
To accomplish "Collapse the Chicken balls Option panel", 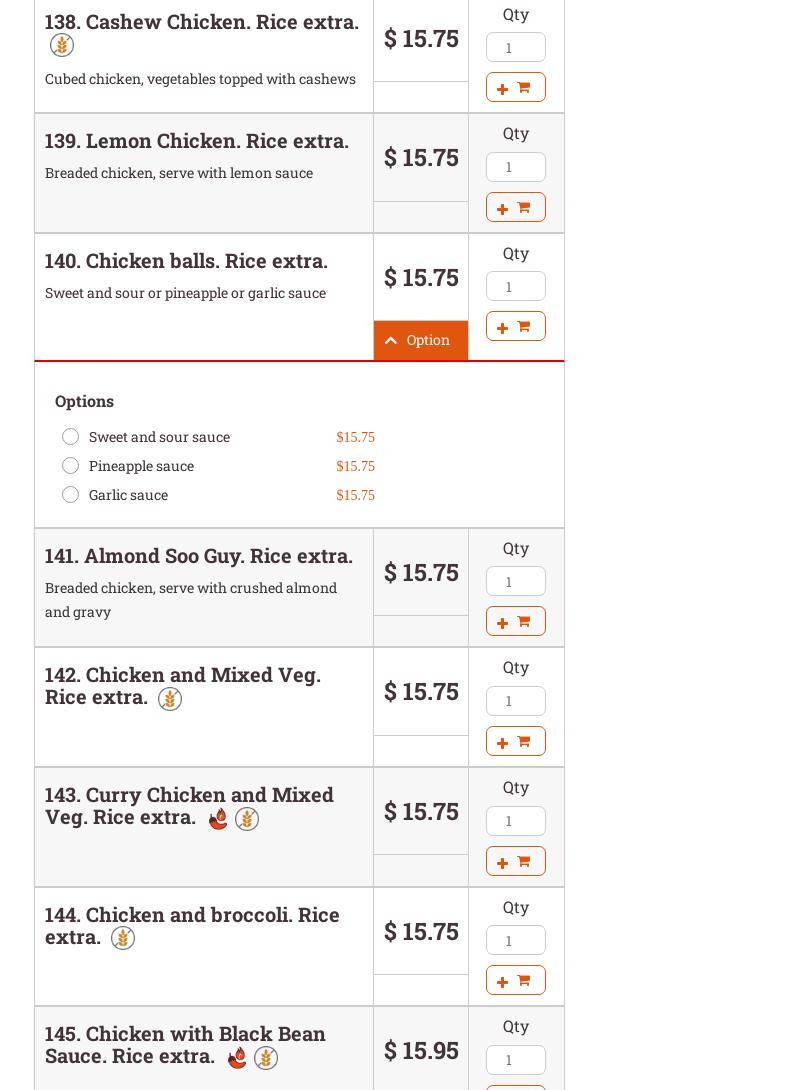I will tap(420, 340).
